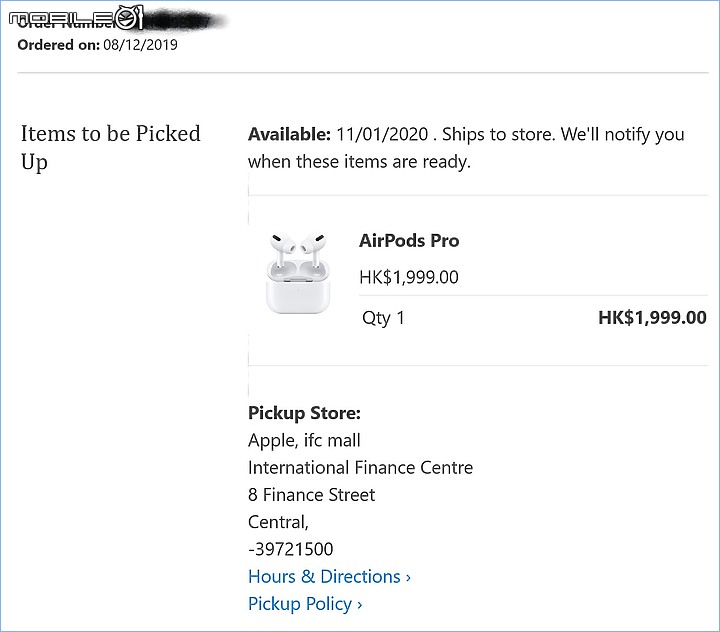Click the chevron after Pickup Policy
Viewport: 720px width, 632px height.
pos(360,605)
